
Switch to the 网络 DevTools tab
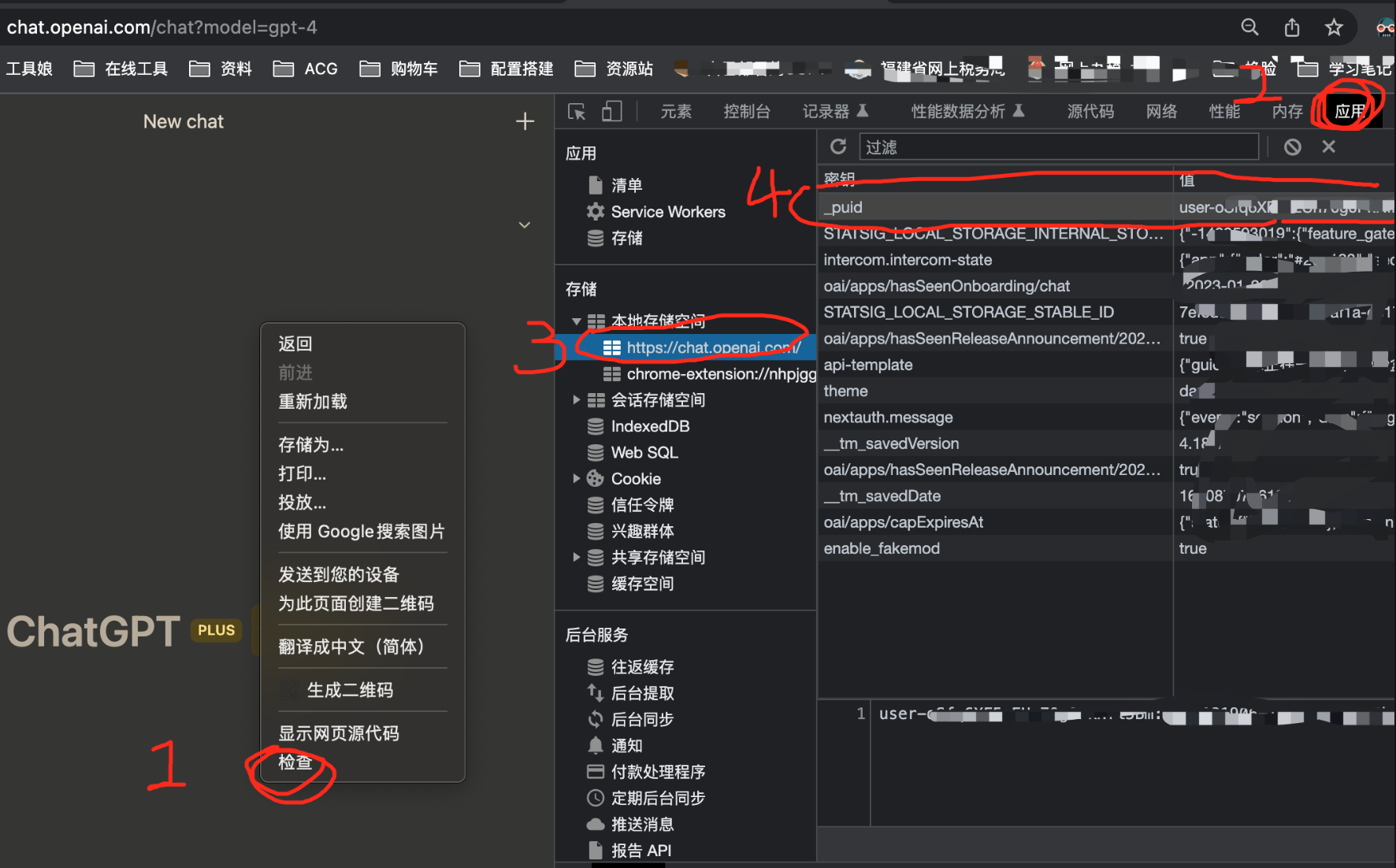1161,111
